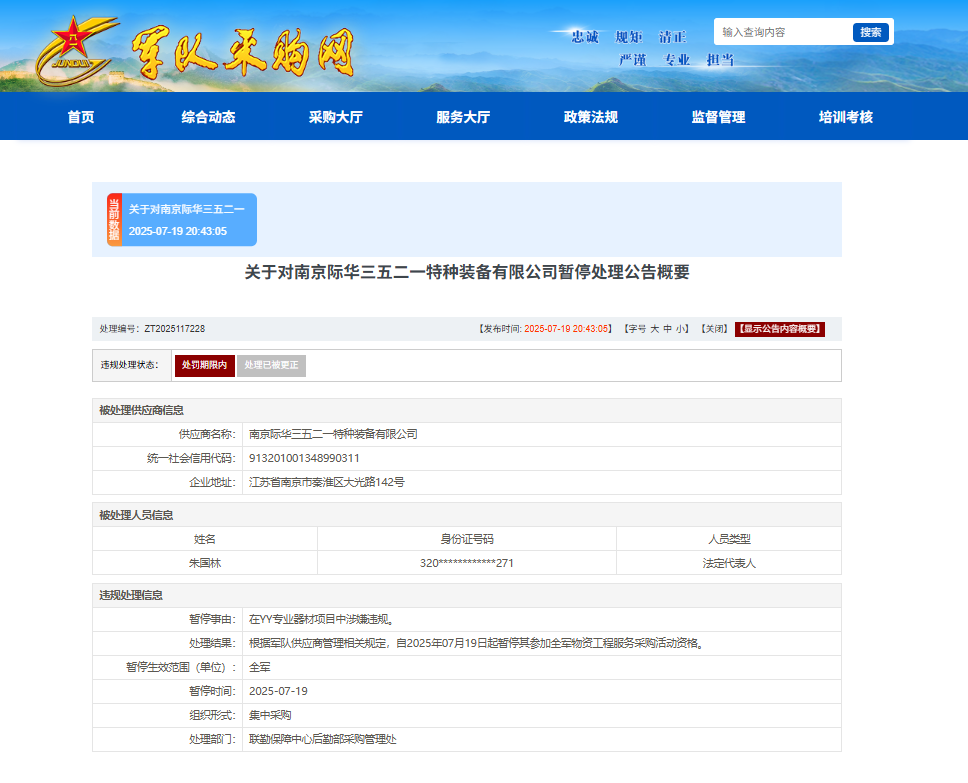Open 监督管理 from the navigation bar
The image size is (968, 783).
point(719,117)
